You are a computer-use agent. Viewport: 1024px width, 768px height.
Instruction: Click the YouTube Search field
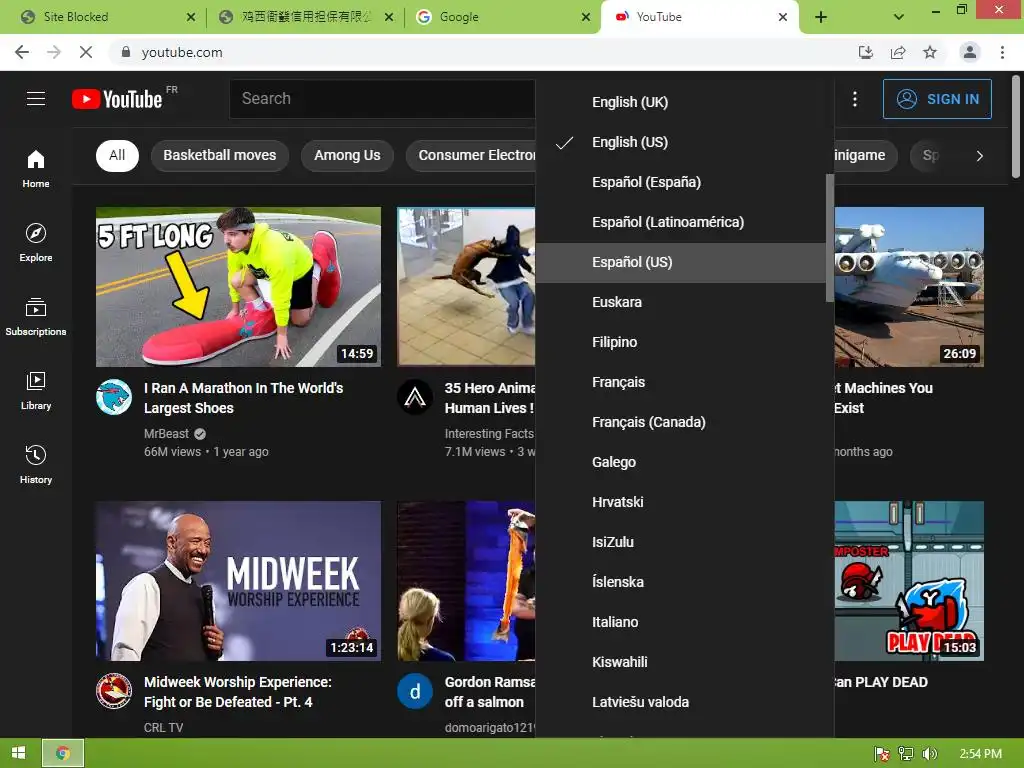[x=382, y=99]
